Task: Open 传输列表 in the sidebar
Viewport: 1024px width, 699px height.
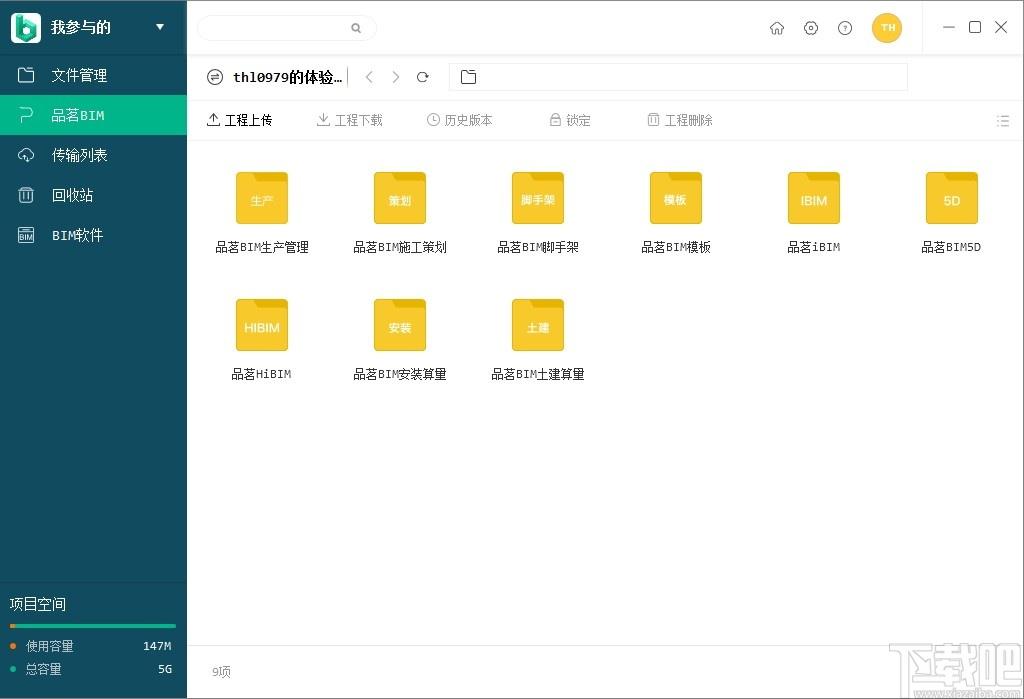Action: pyautogui.click(x=93, y=155)
